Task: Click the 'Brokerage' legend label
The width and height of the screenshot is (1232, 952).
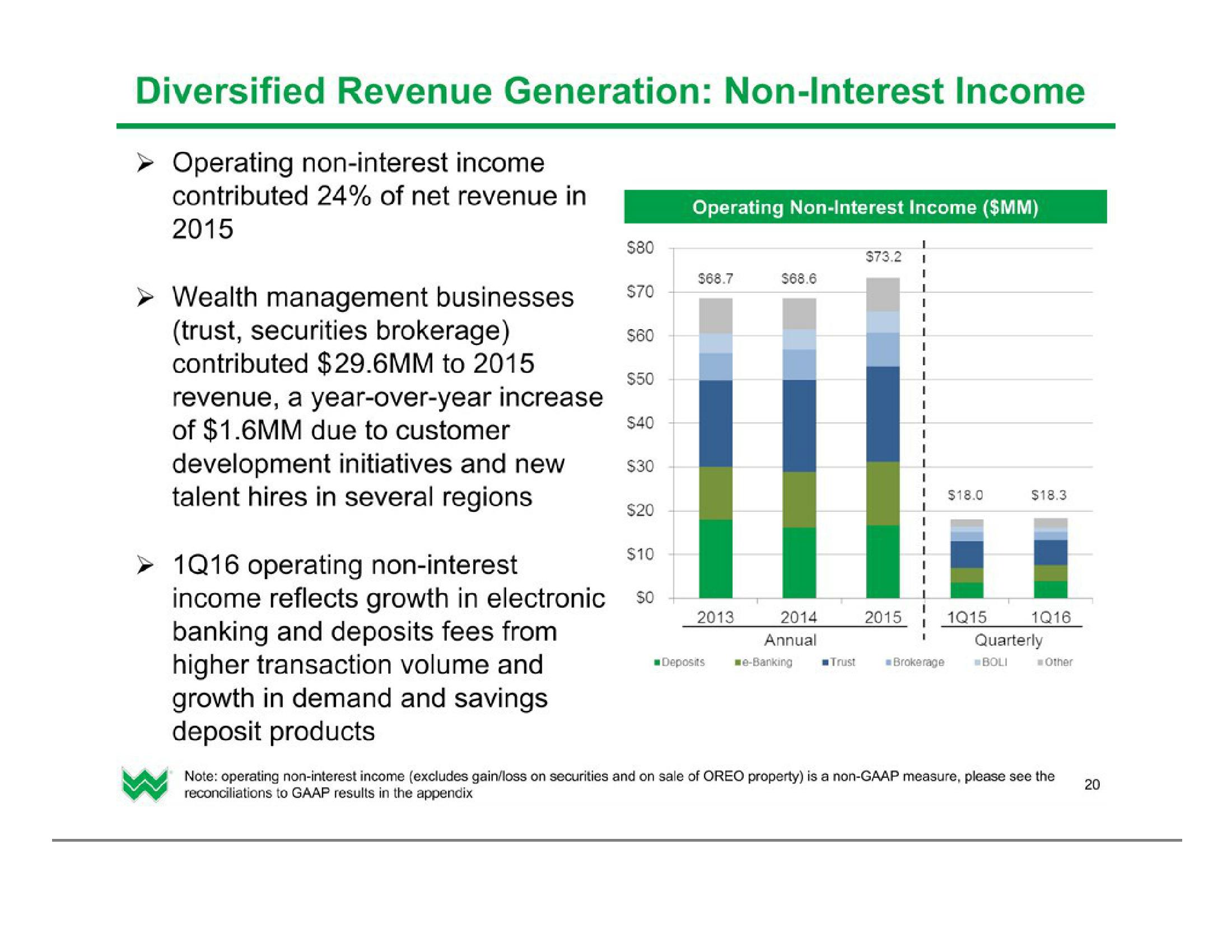Action: (x=918, y=662)
